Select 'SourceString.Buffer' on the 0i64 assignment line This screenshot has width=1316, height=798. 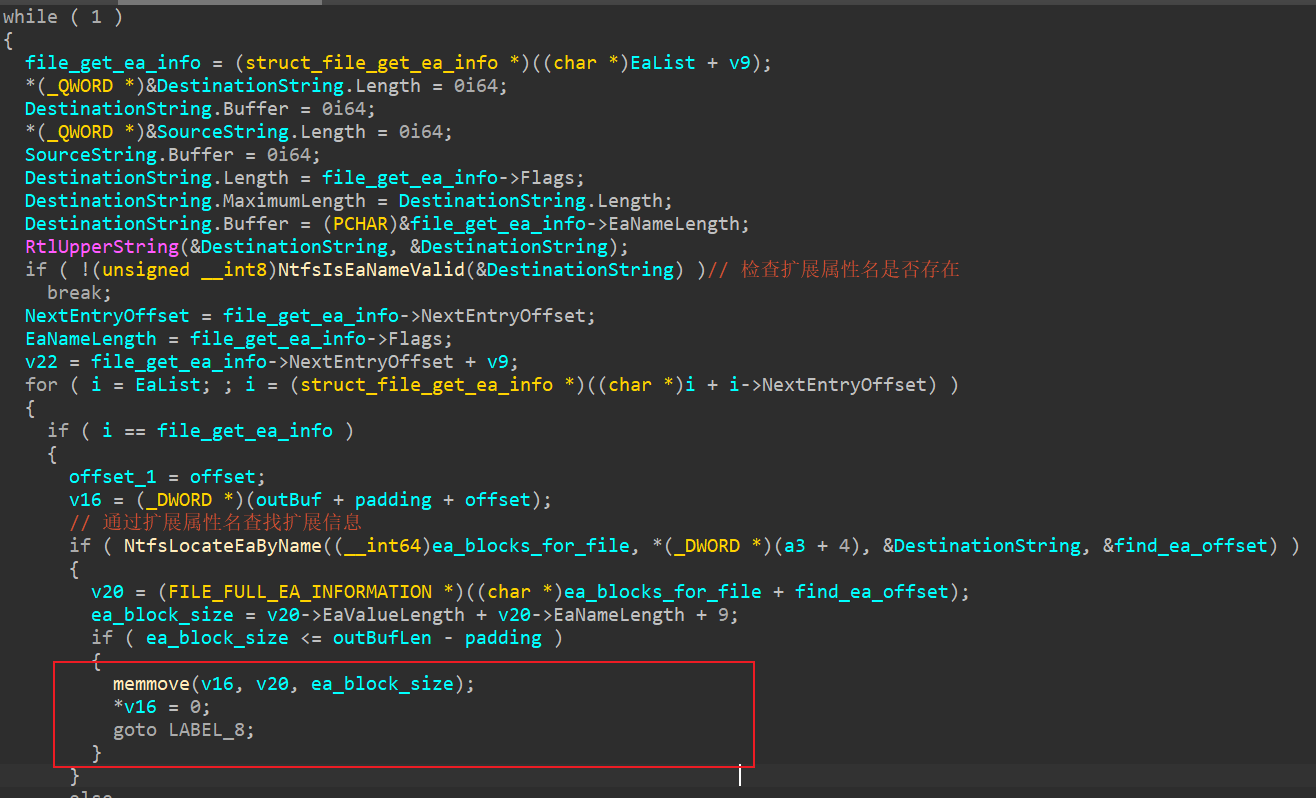129,154
